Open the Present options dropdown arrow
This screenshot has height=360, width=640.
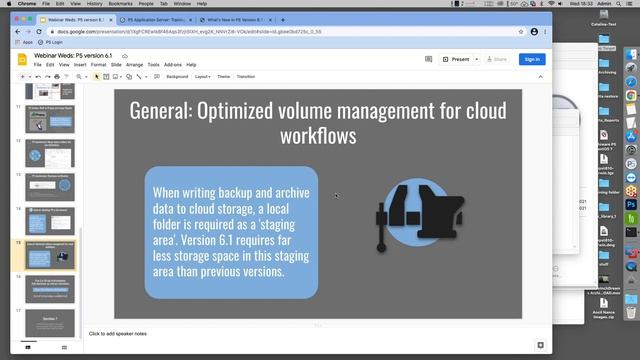tap(476, 60)
